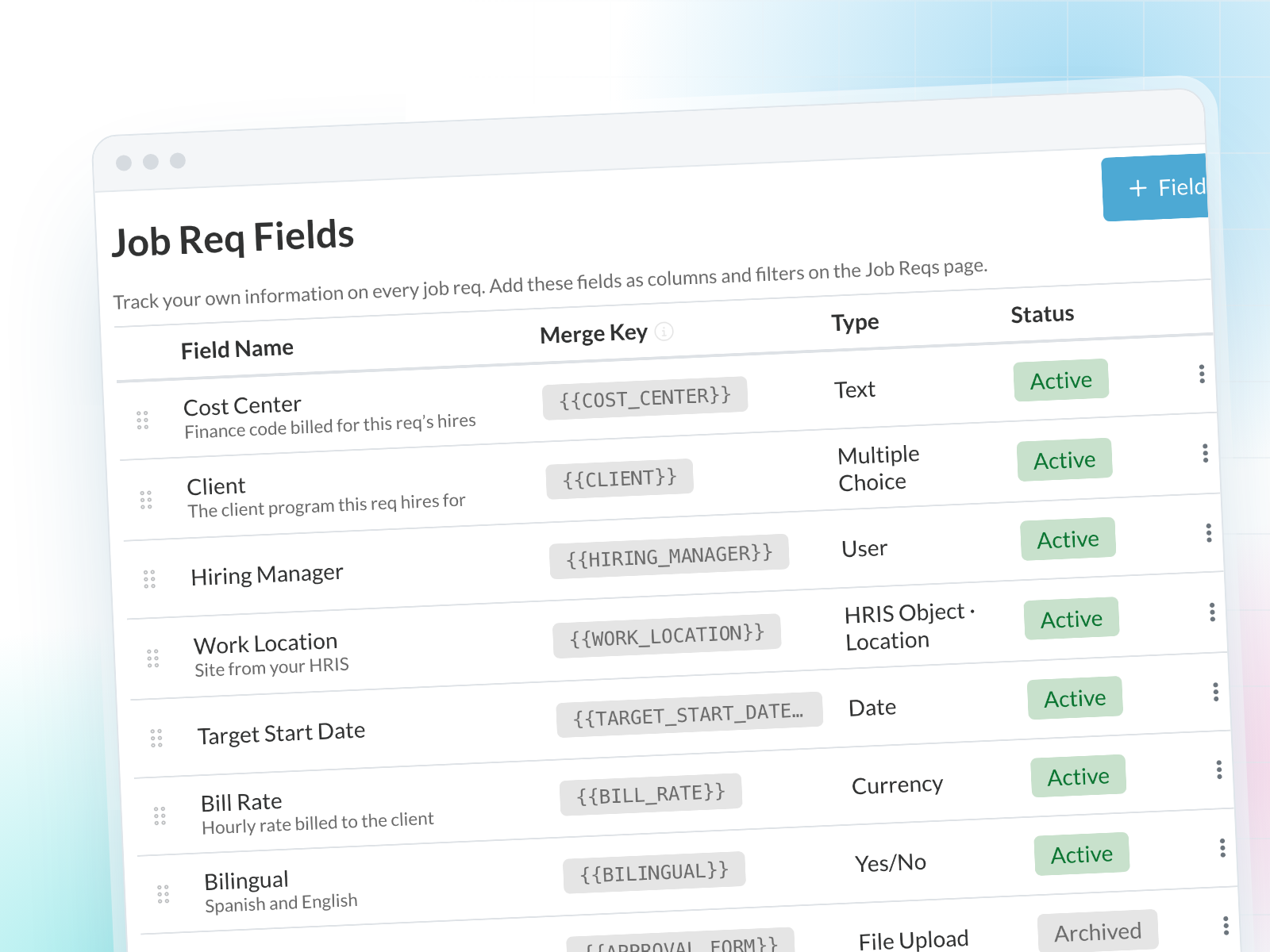
Task: Click the Multiple Choice type cell
Action: pos(879,469)
